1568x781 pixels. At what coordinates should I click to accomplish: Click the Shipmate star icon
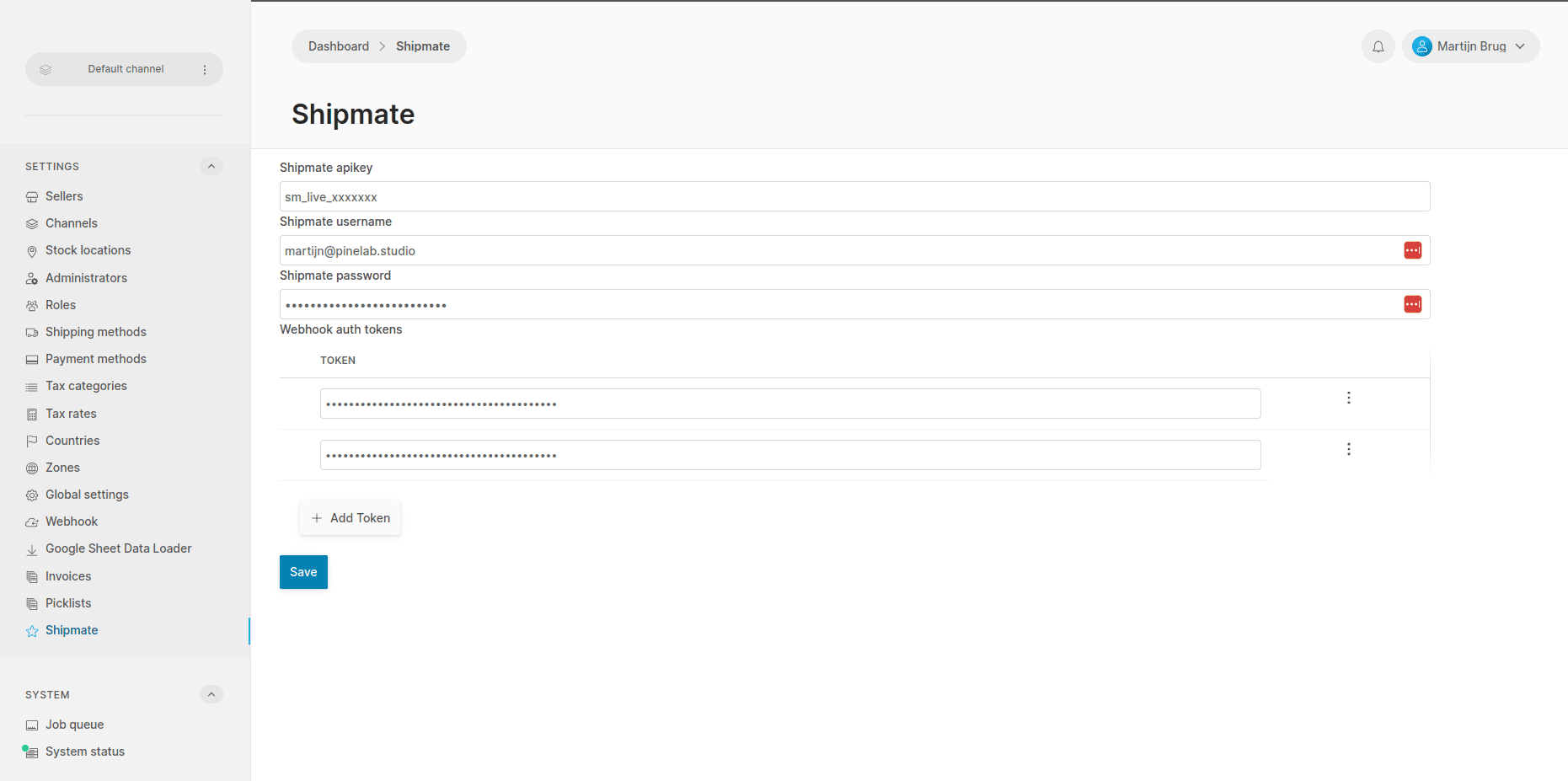(x=32, y=631)
